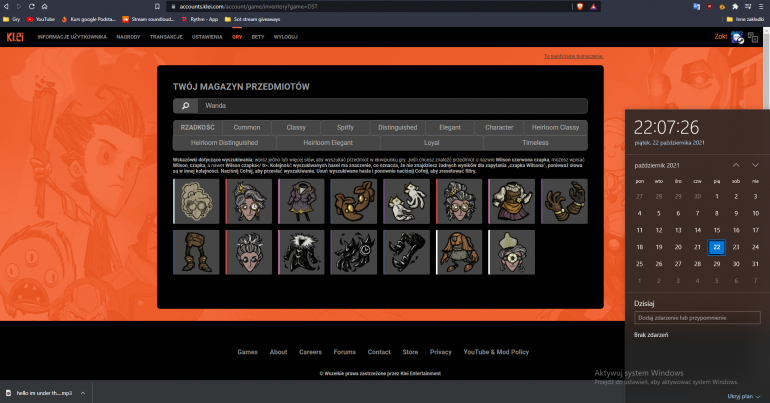770x403 pixels.
Task: Click YouTube & Mod Policy footer link
Action: click(x=496, y=352)
